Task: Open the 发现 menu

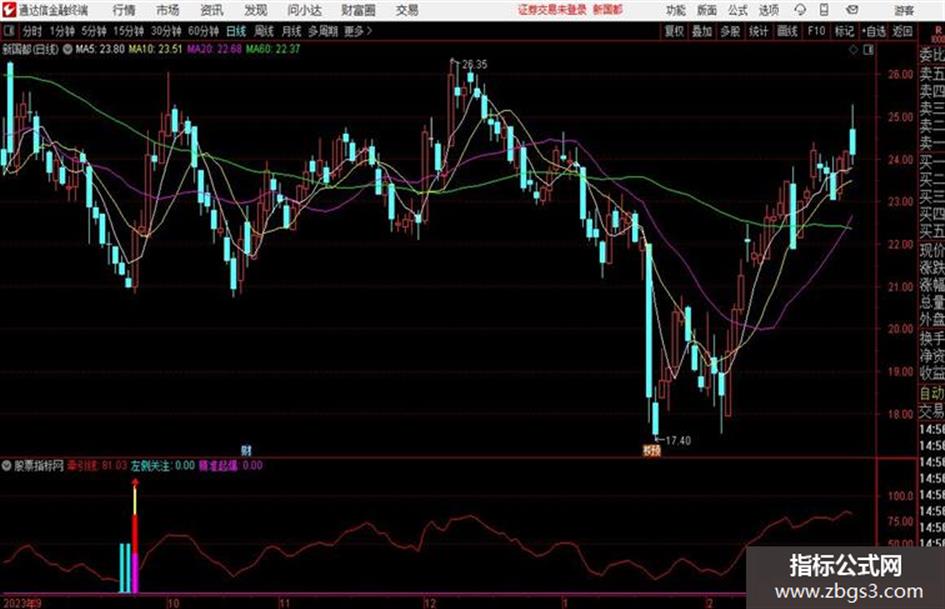Action: 256,10
